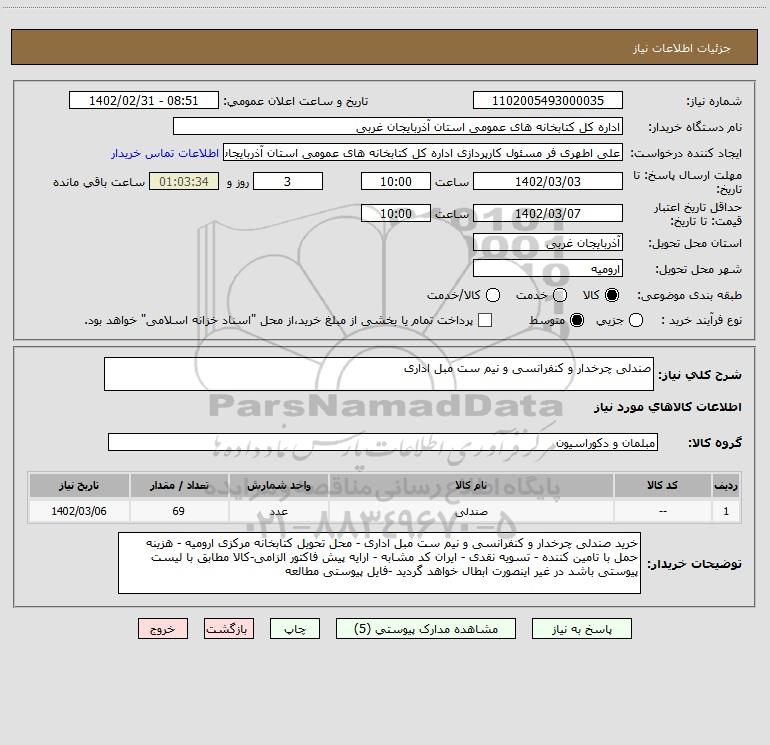The image size is (770, 745).
Task: Click the ردیف column header
Action: [x=726, y=486]
